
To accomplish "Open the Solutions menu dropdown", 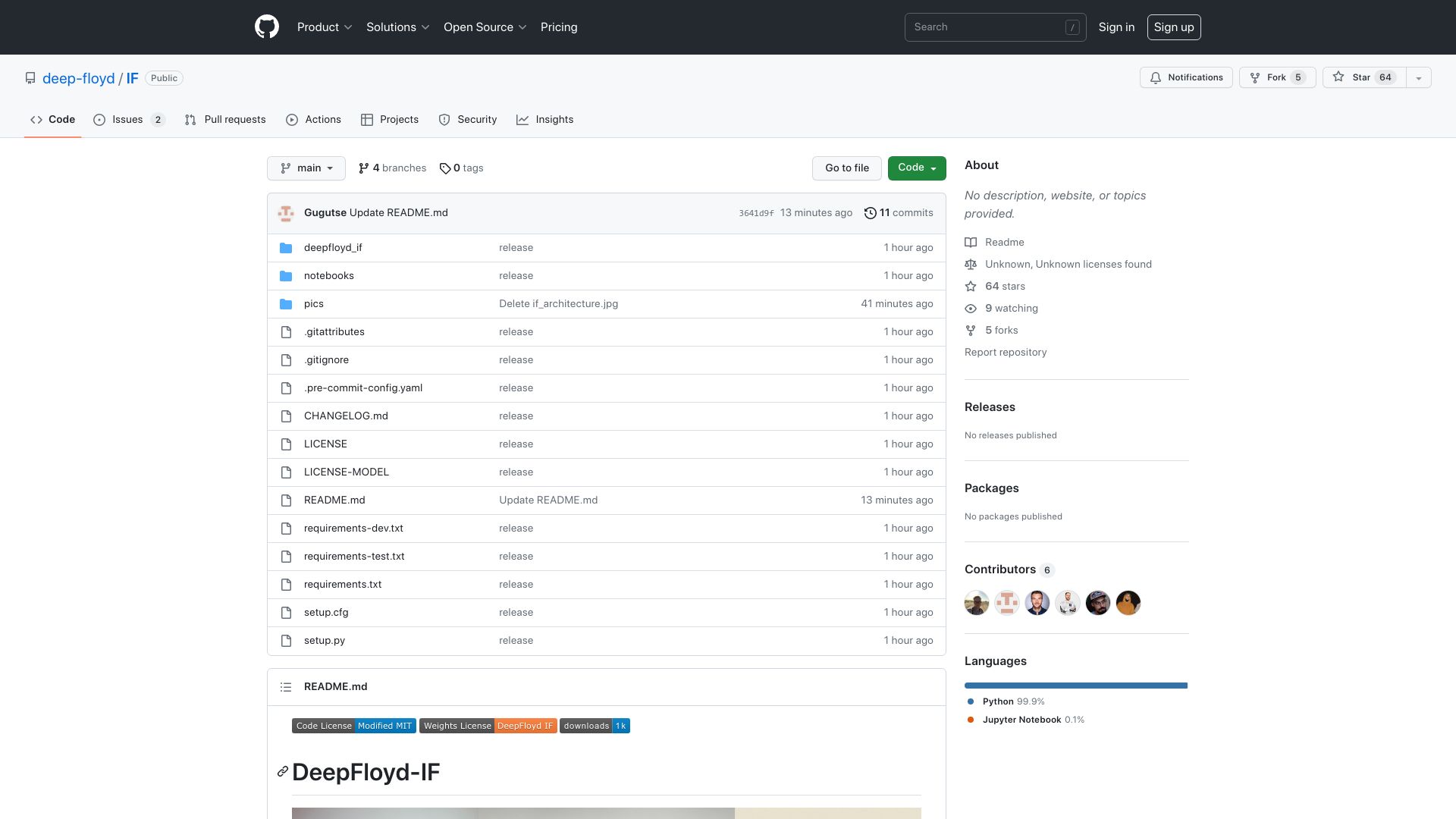I will coord(398,27).
